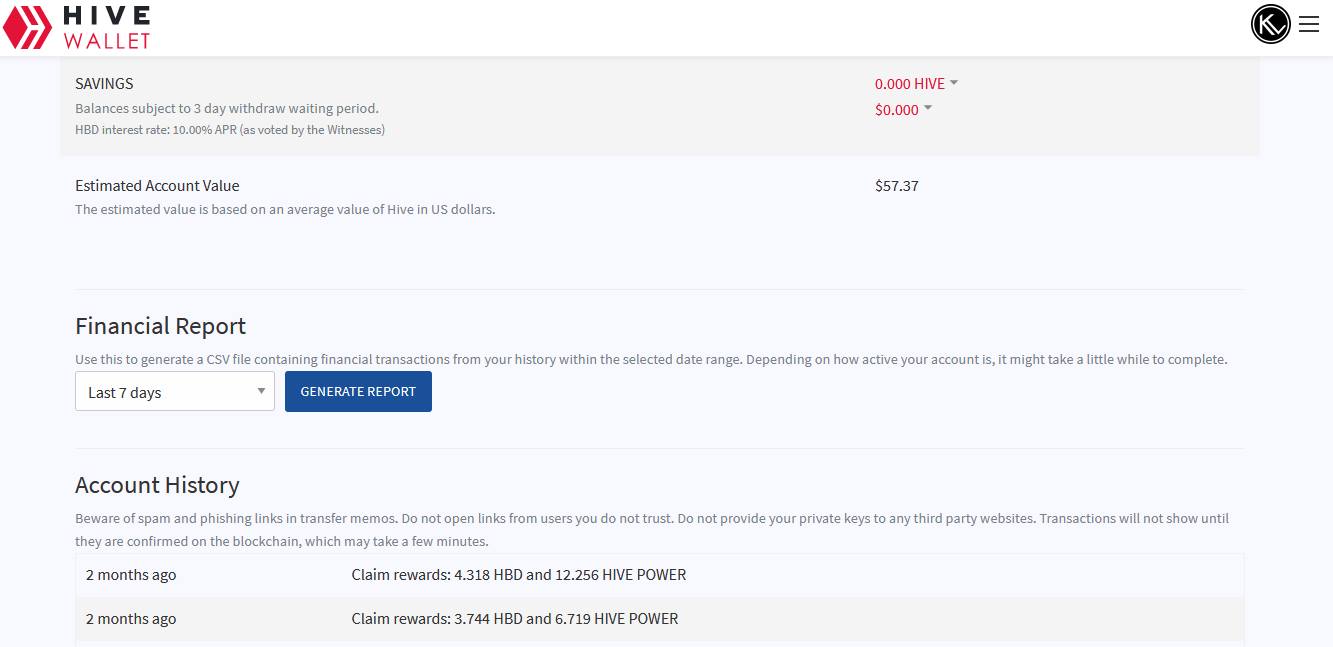The image size is (1333, 647).
Task: Click the 3 day withdraw waiting period note
Action: coord(227,108)
